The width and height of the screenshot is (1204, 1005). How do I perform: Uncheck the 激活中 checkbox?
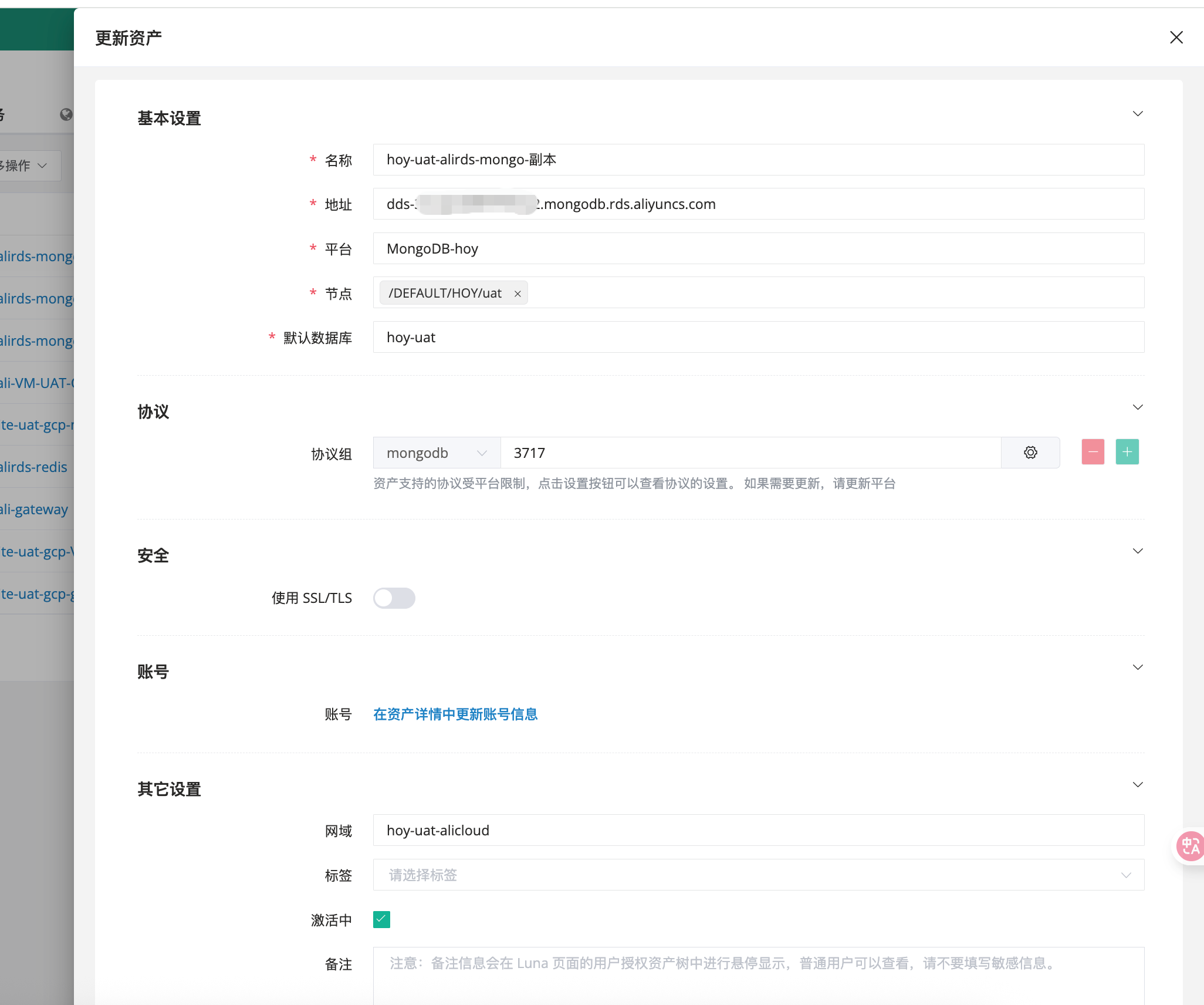tap(381, 919)
